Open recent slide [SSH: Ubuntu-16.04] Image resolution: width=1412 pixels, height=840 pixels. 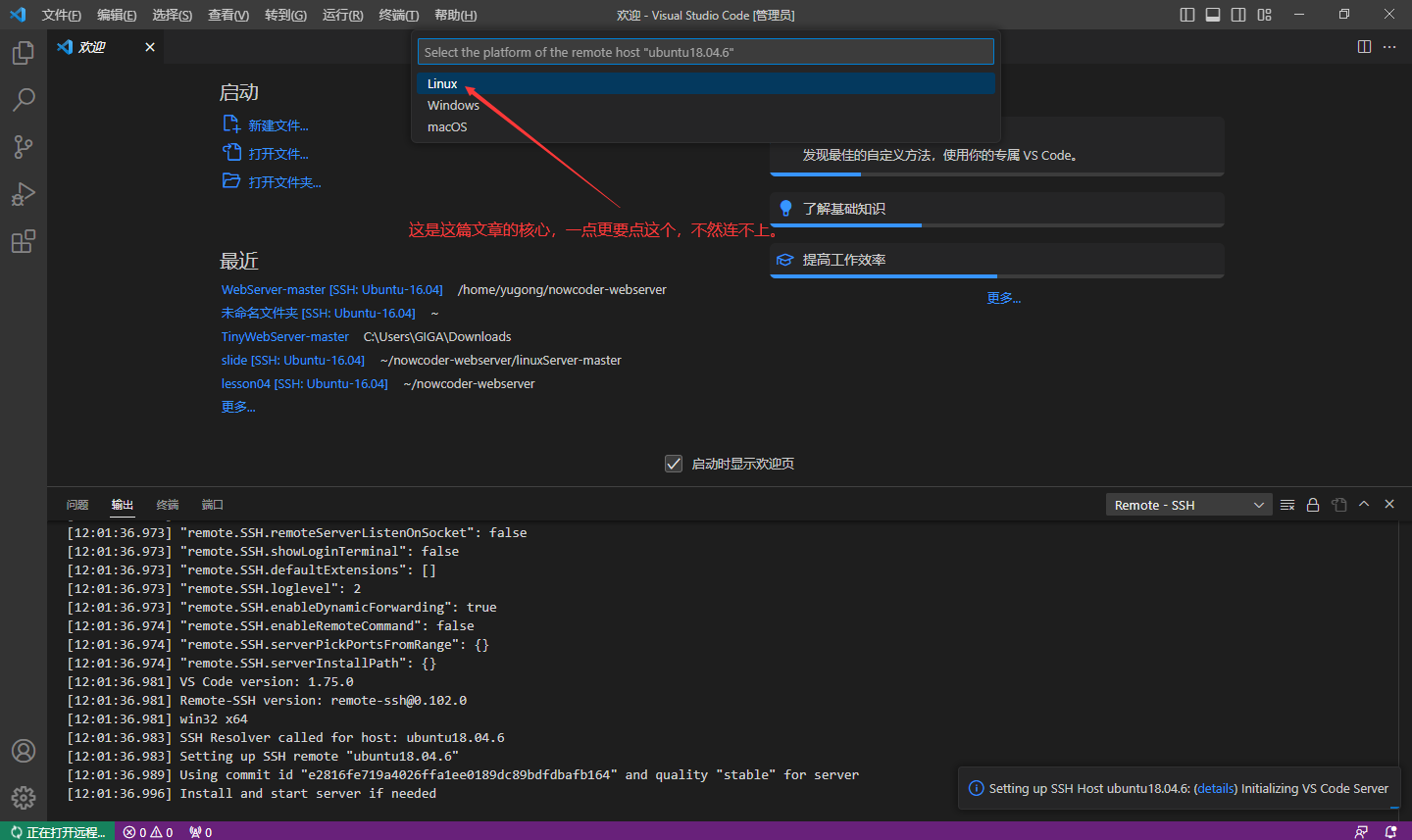(293, 360)
